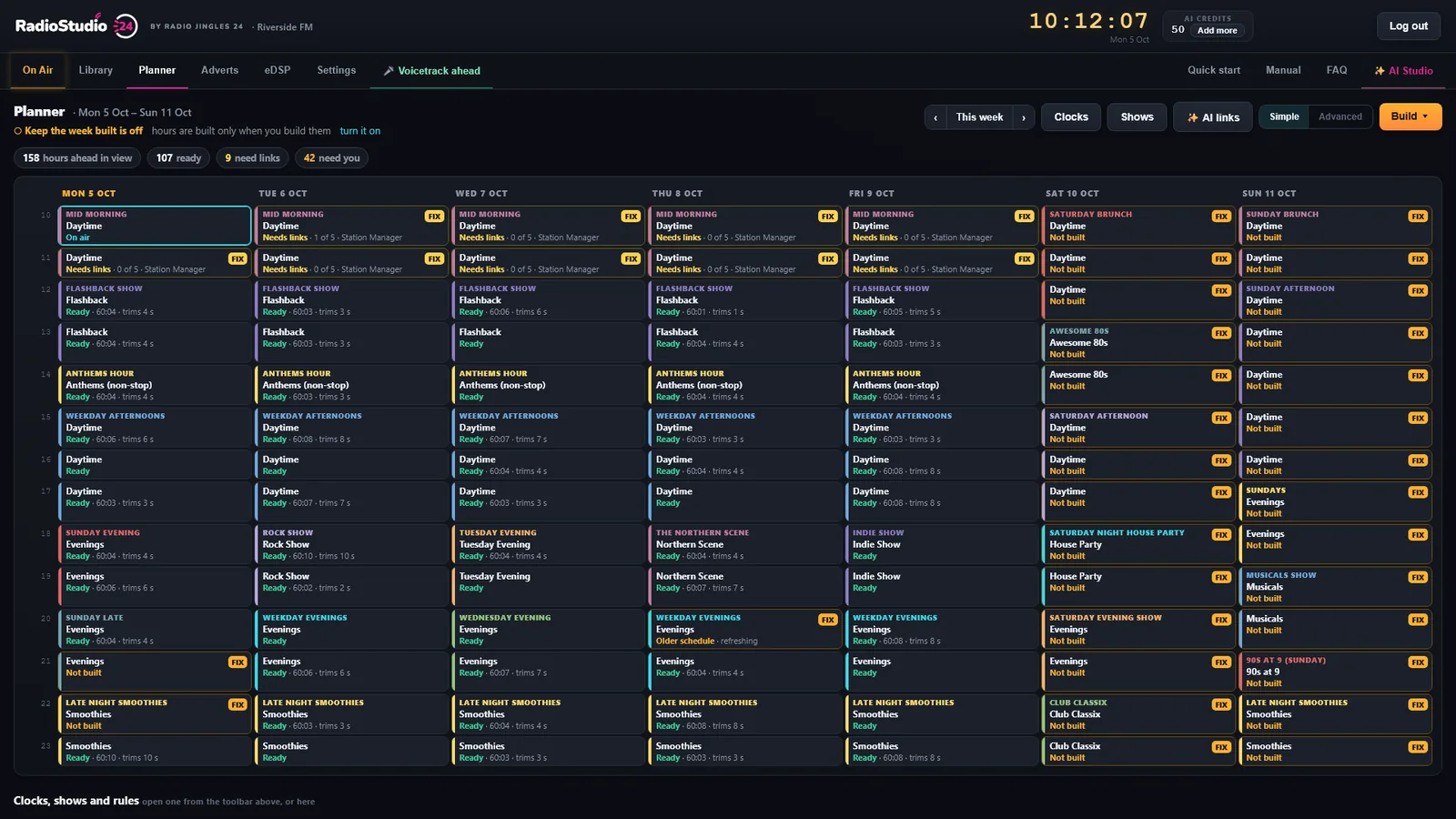This screenshot has width=1456, height=819.
Task: Click the AI links button
Action: click(1213, 117)
